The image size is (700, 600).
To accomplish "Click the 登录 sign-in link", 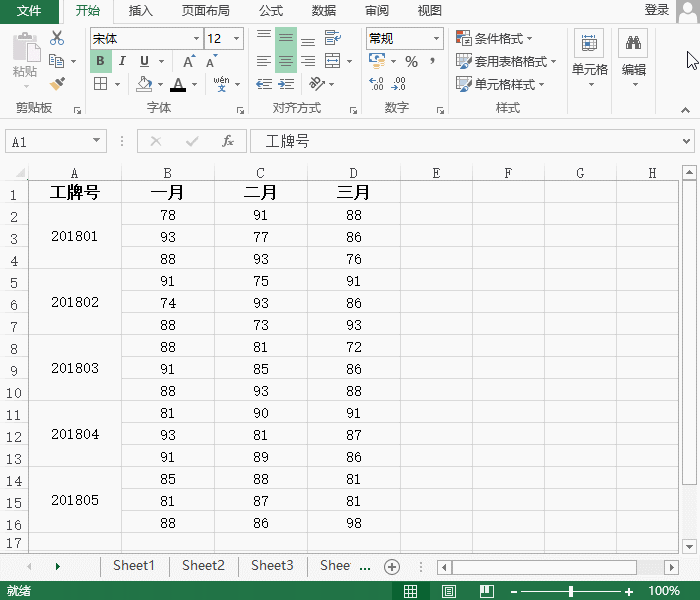I will tap(656, 10).
